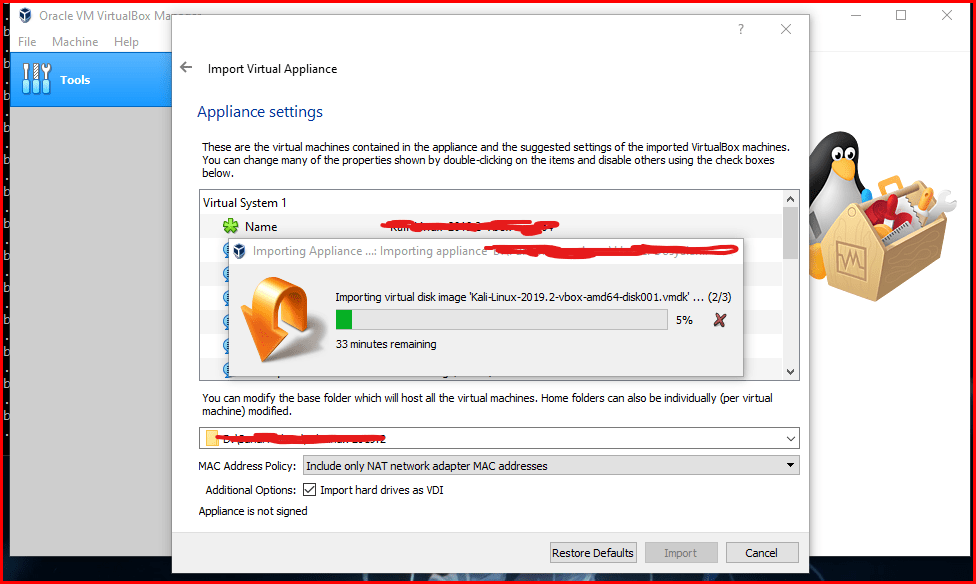Click the 'Appliance is not signed' text
976x584 pixels.
pos(253,511)
